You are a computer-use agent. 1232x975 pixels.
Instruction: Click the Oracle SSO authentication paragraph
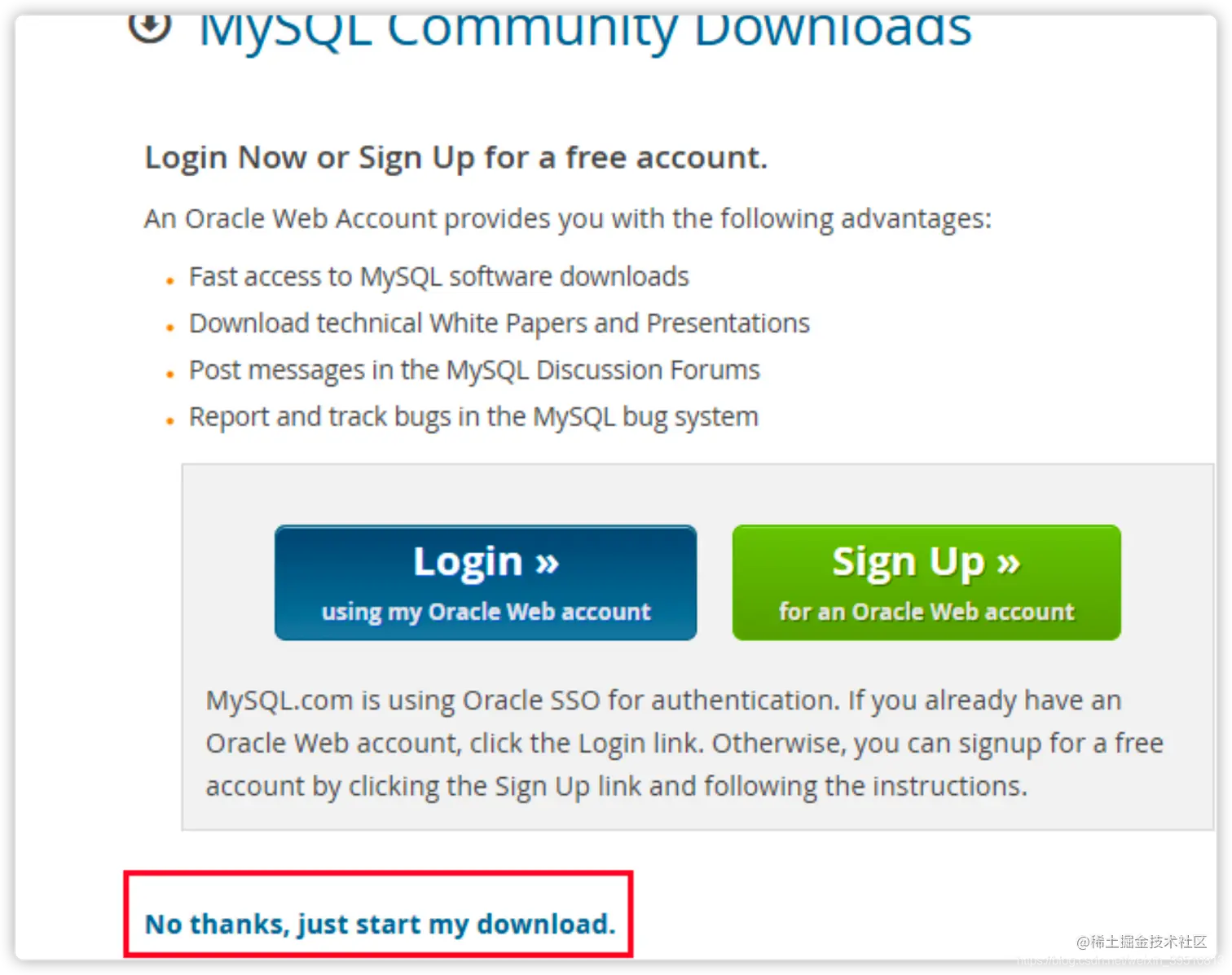point(684,743)
